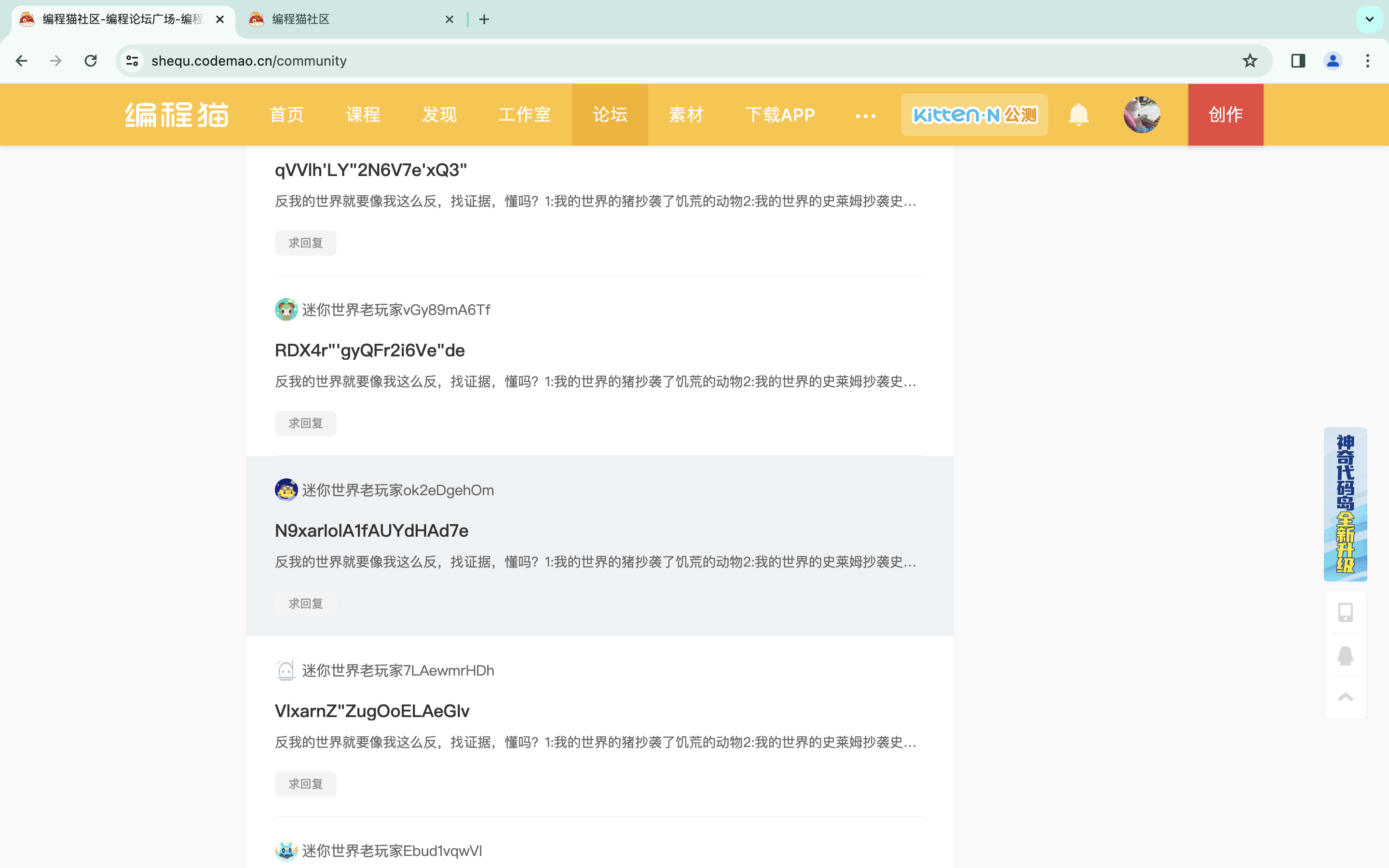Image resolution: width=1389 pixels, height=868 pixels.
Task: Go back to the previous page
Action: click(x=21, y=61)
